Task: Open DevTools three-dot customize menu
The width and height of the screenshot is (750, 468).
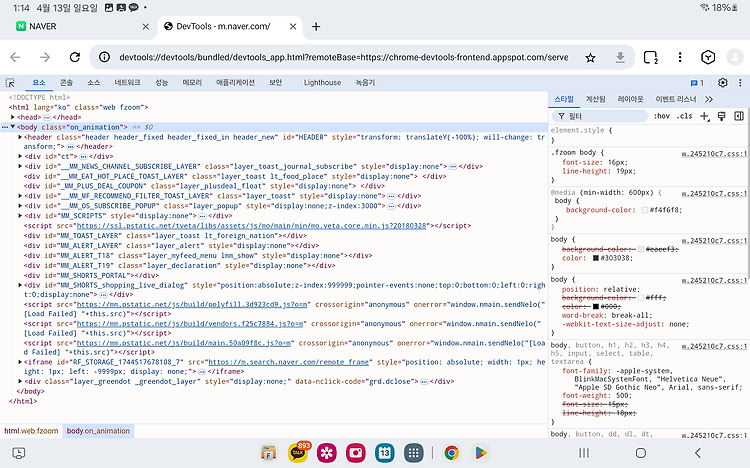Action: 740,82
